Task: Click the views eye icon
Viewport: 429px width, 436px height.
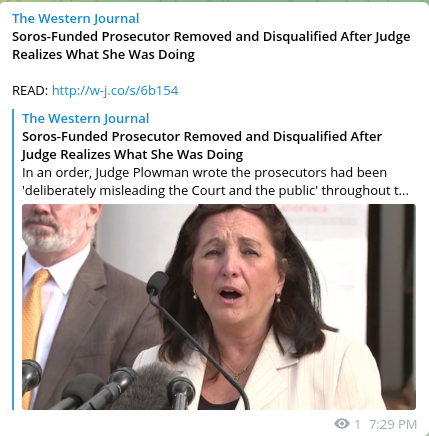Action: [x=342, y=424]
